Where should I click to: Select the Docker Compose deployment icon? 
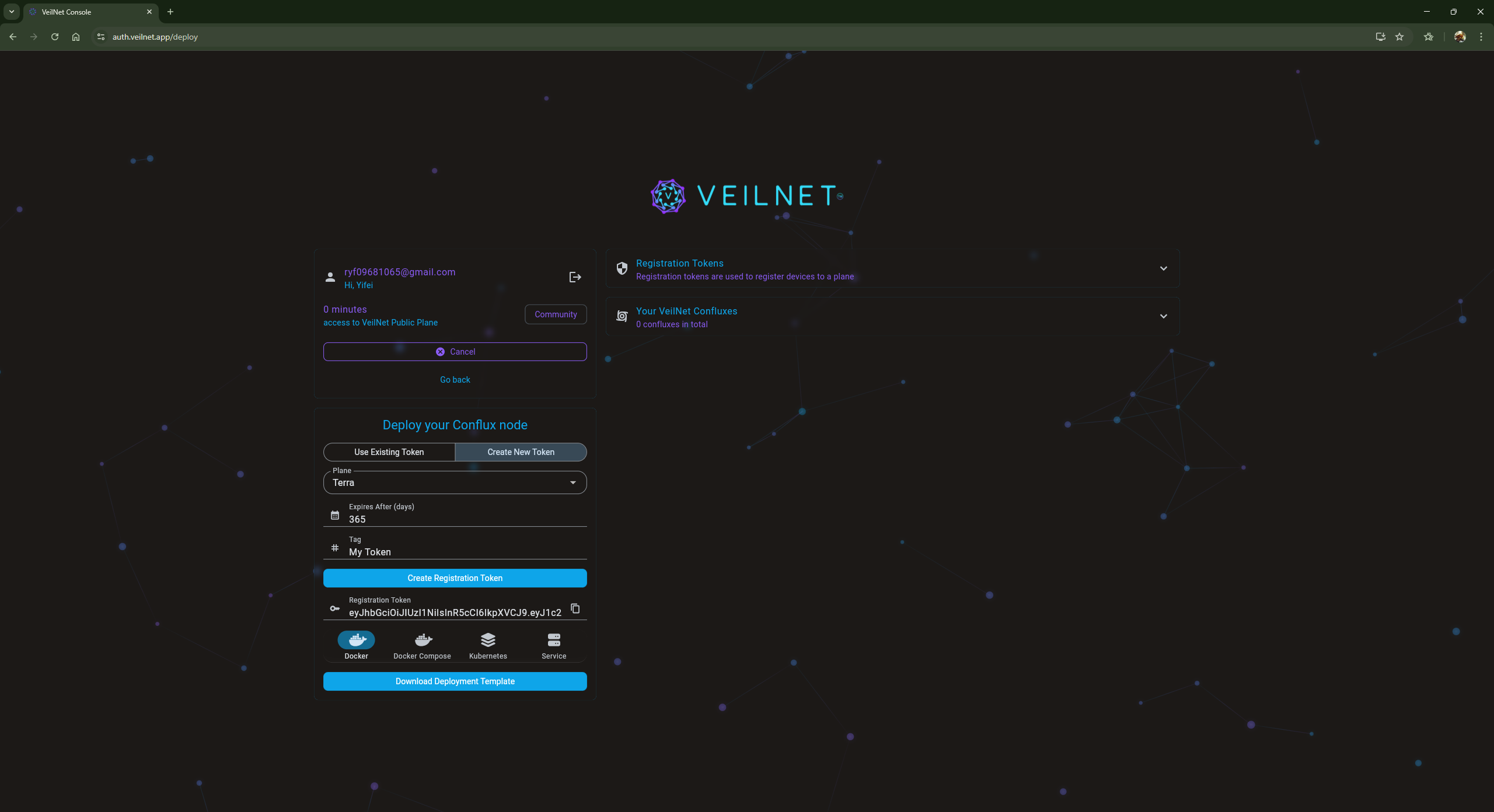pos(421,640)
